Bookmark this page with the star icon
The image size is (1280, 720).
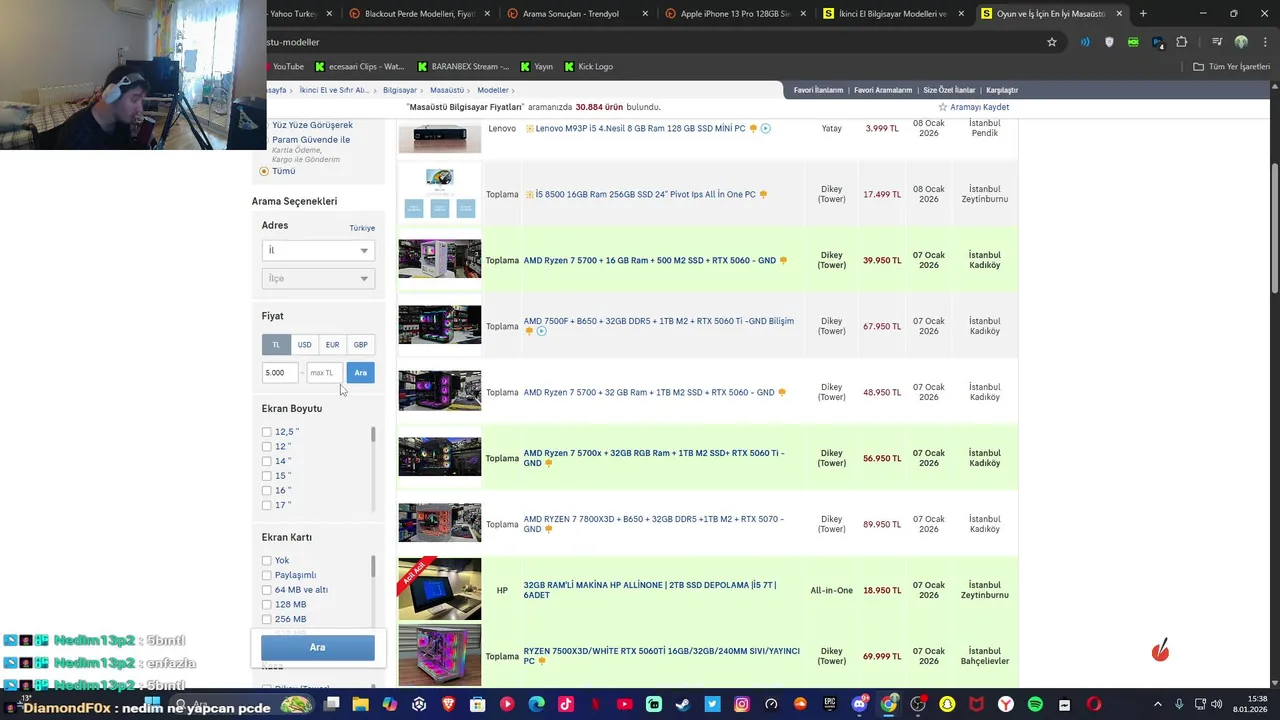point(1052,42)
